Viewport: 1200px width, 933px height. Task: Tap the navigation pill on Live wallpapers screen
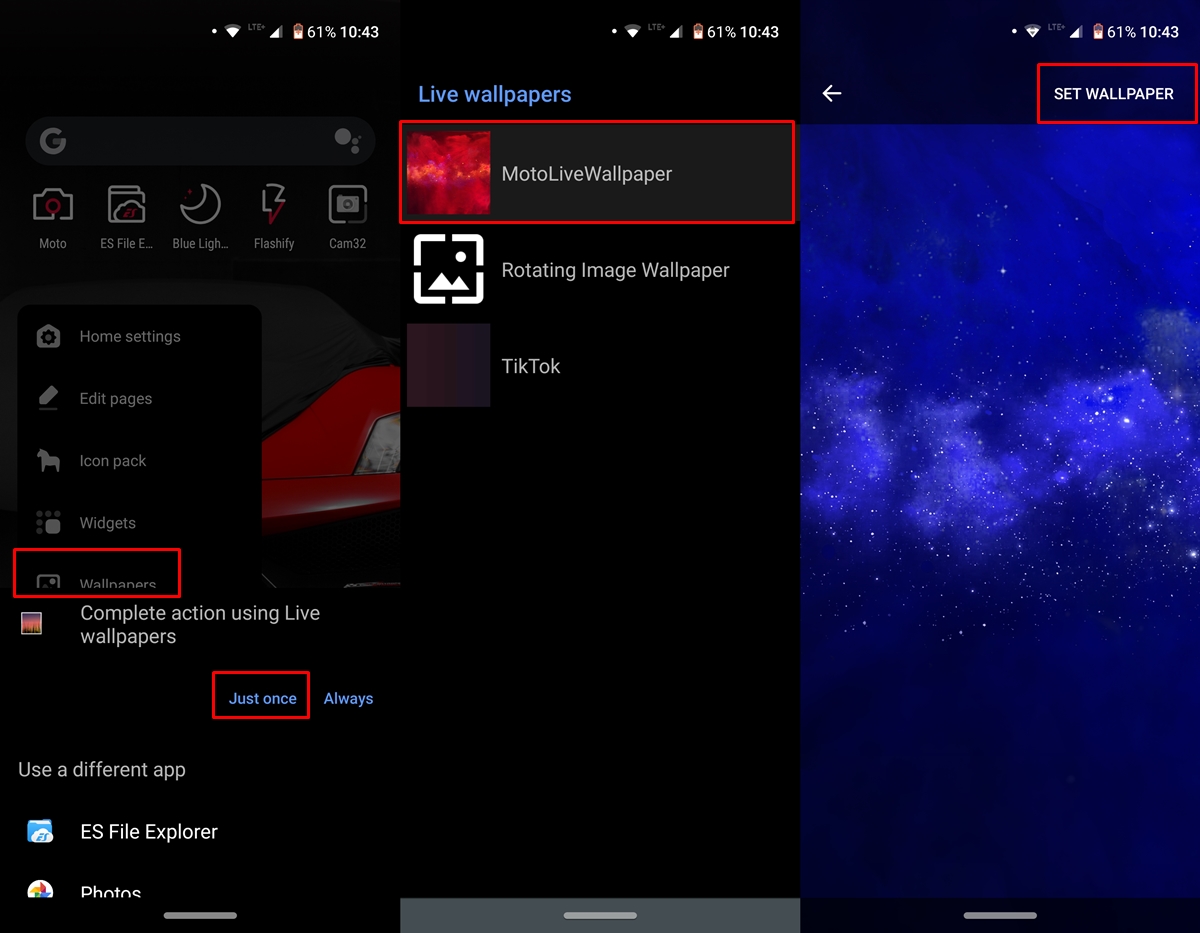coord(600,915)
